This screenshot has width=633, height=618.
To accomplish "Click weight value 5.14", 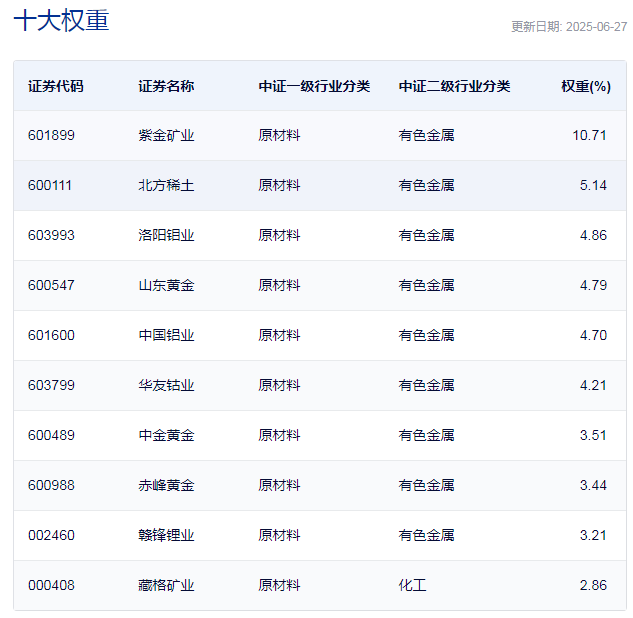I will [593, 185].
